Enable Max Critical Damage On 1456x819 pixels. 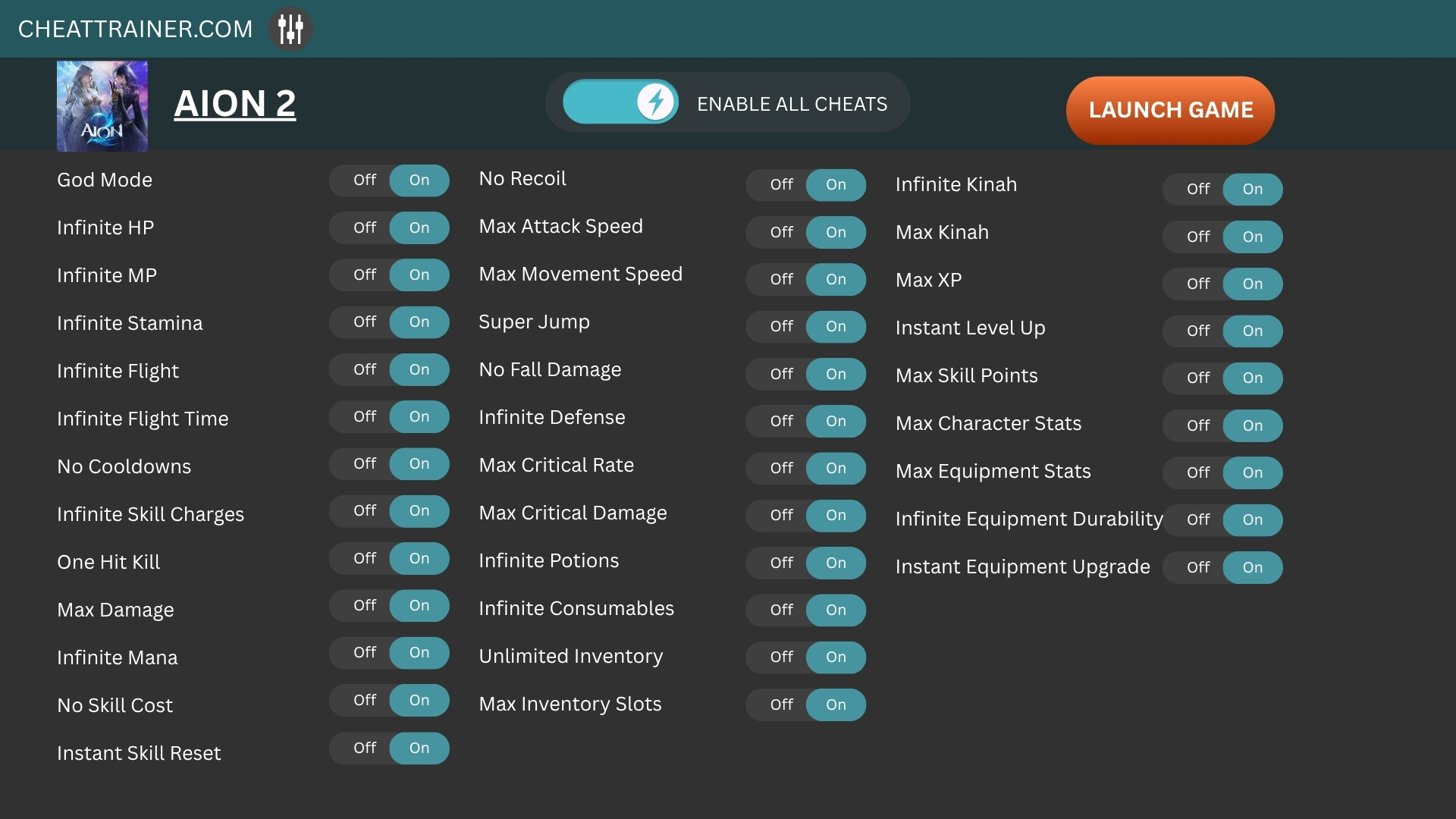click(x=836, y=515)
